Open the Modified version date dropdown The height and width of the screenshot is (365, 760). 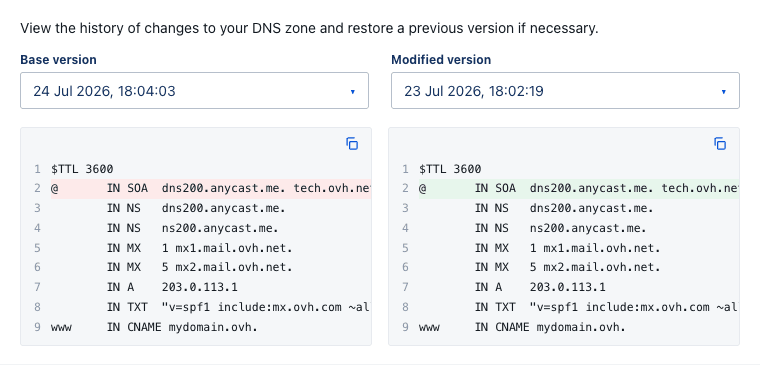click(565, 91)
